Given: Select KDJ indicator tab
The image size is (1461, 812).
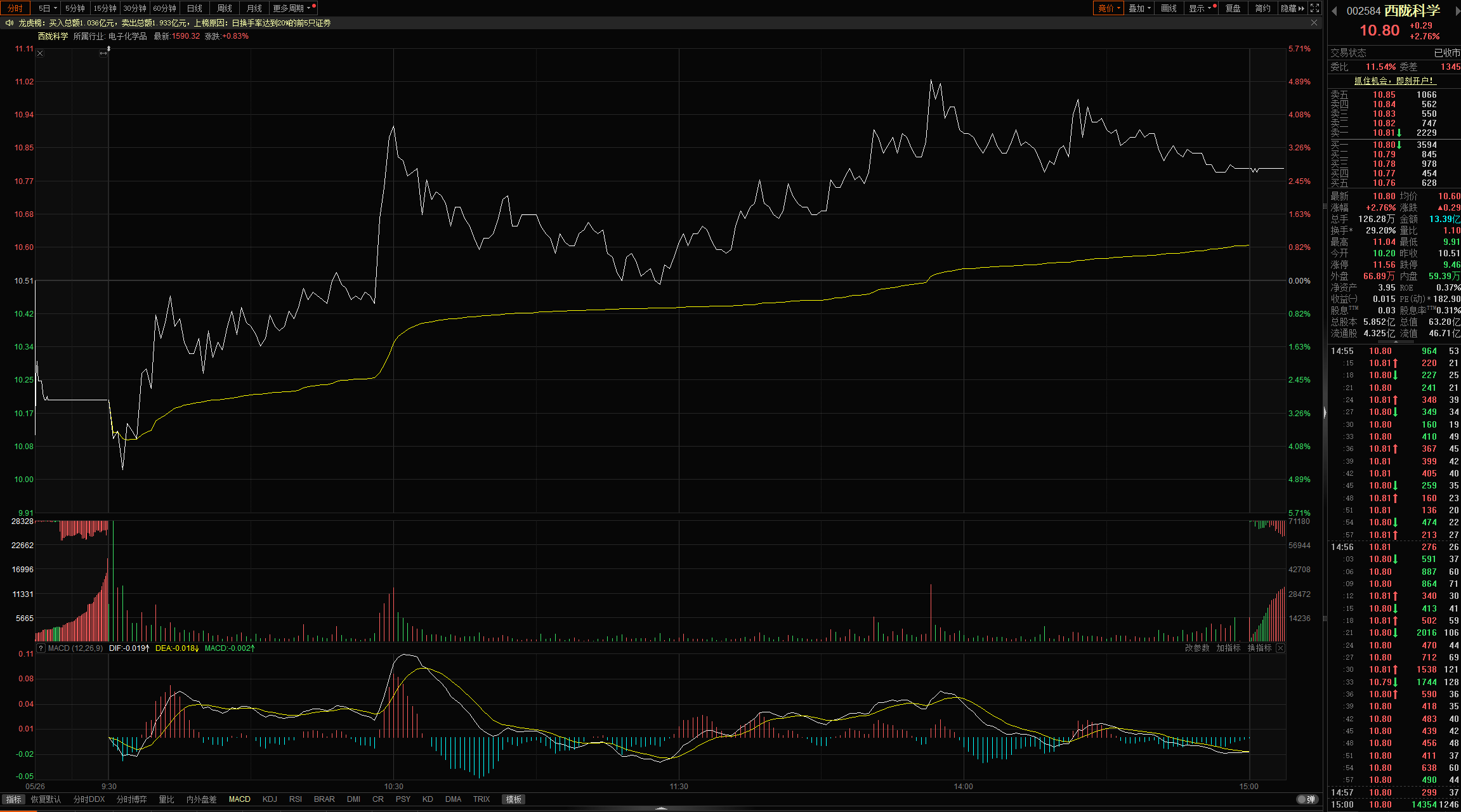Looking at the screenshot, I should tap(270, 799).
